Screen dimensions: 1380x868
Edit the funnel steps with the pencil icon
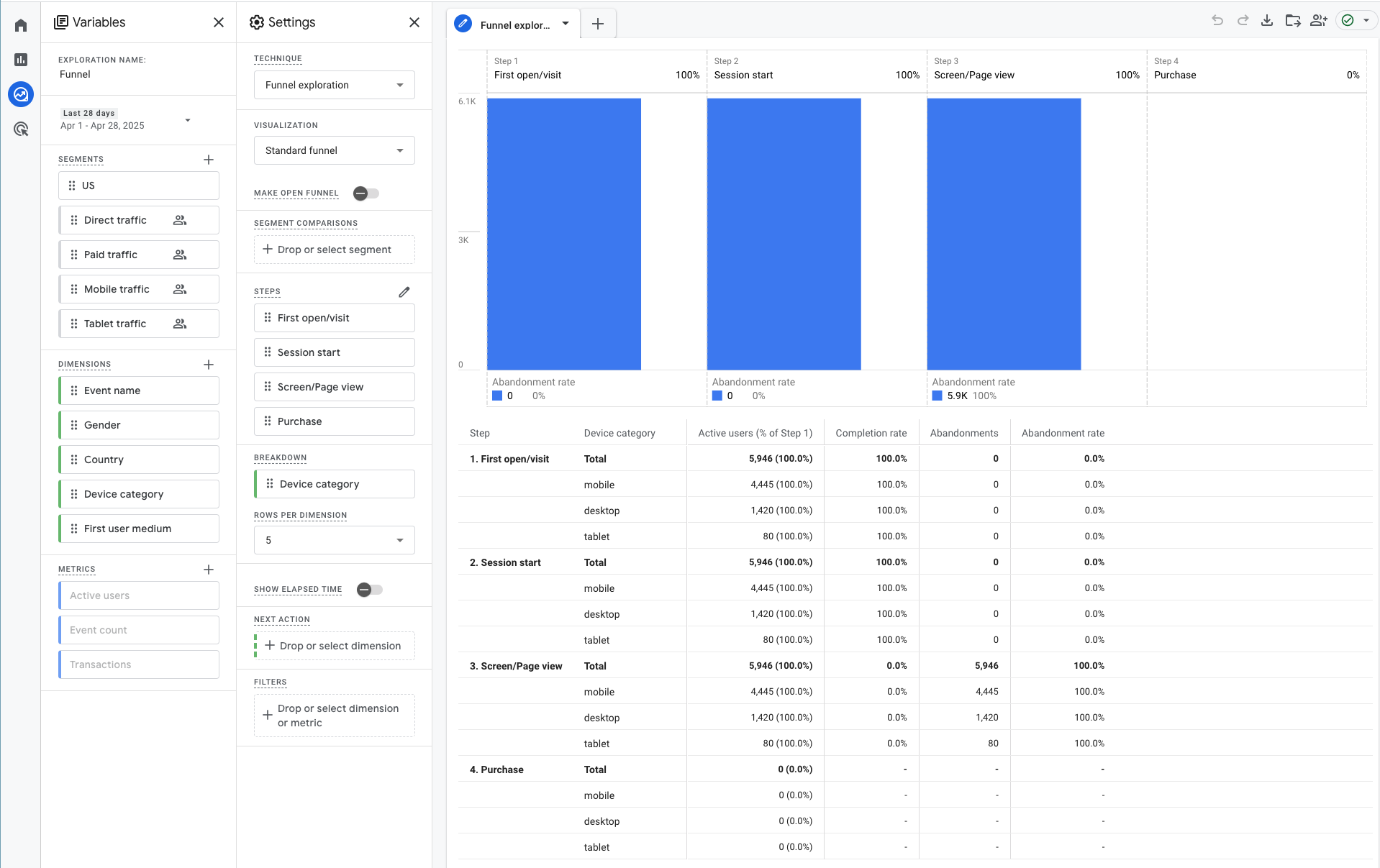pyautogui.click(x=404, y=291)
